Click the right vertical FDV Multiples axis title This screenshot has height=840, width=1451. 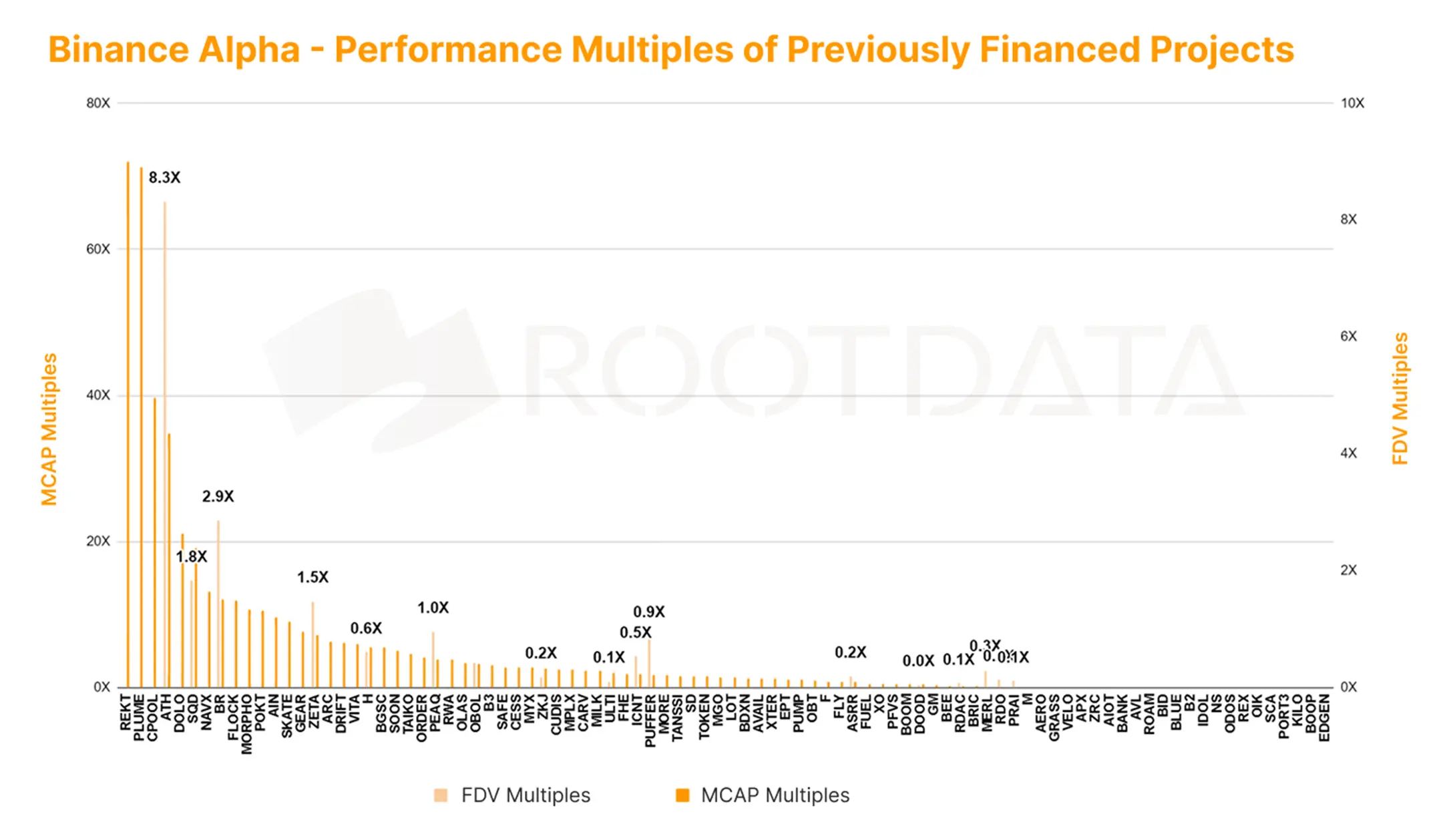(1400, 399)
